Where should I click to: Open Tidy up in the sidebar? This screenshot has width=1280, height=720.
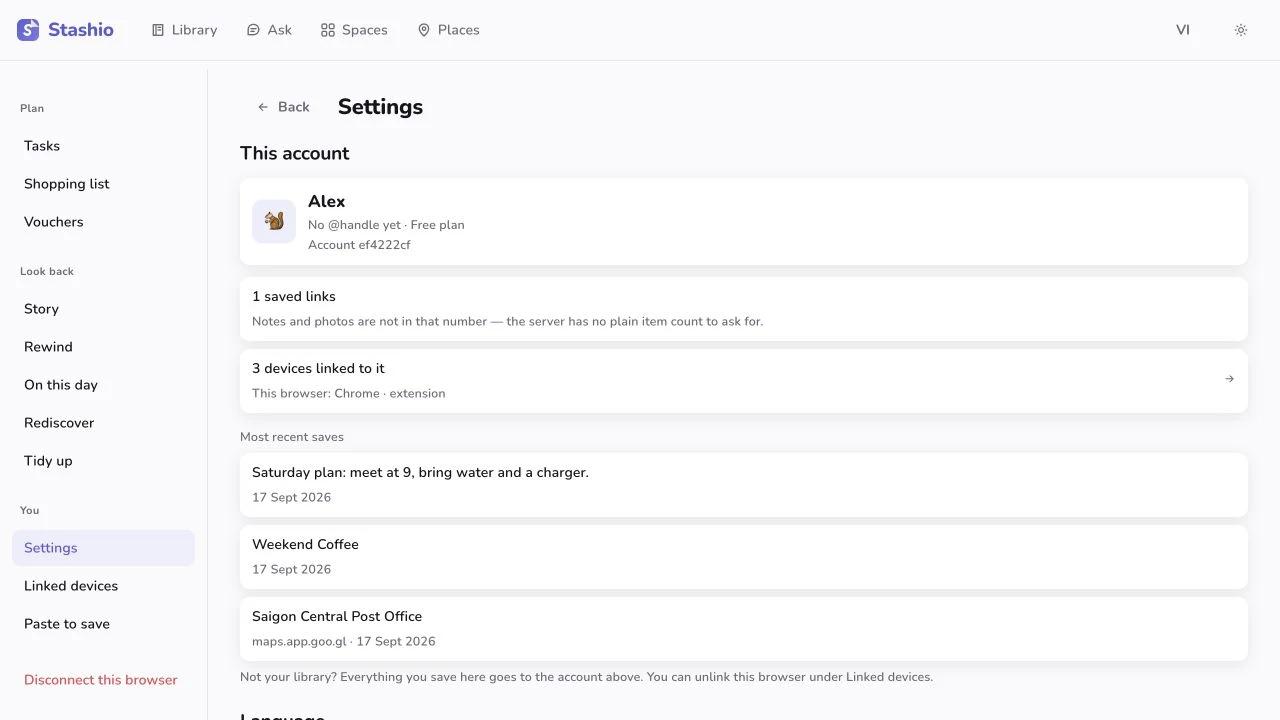(x=103, y=461)
